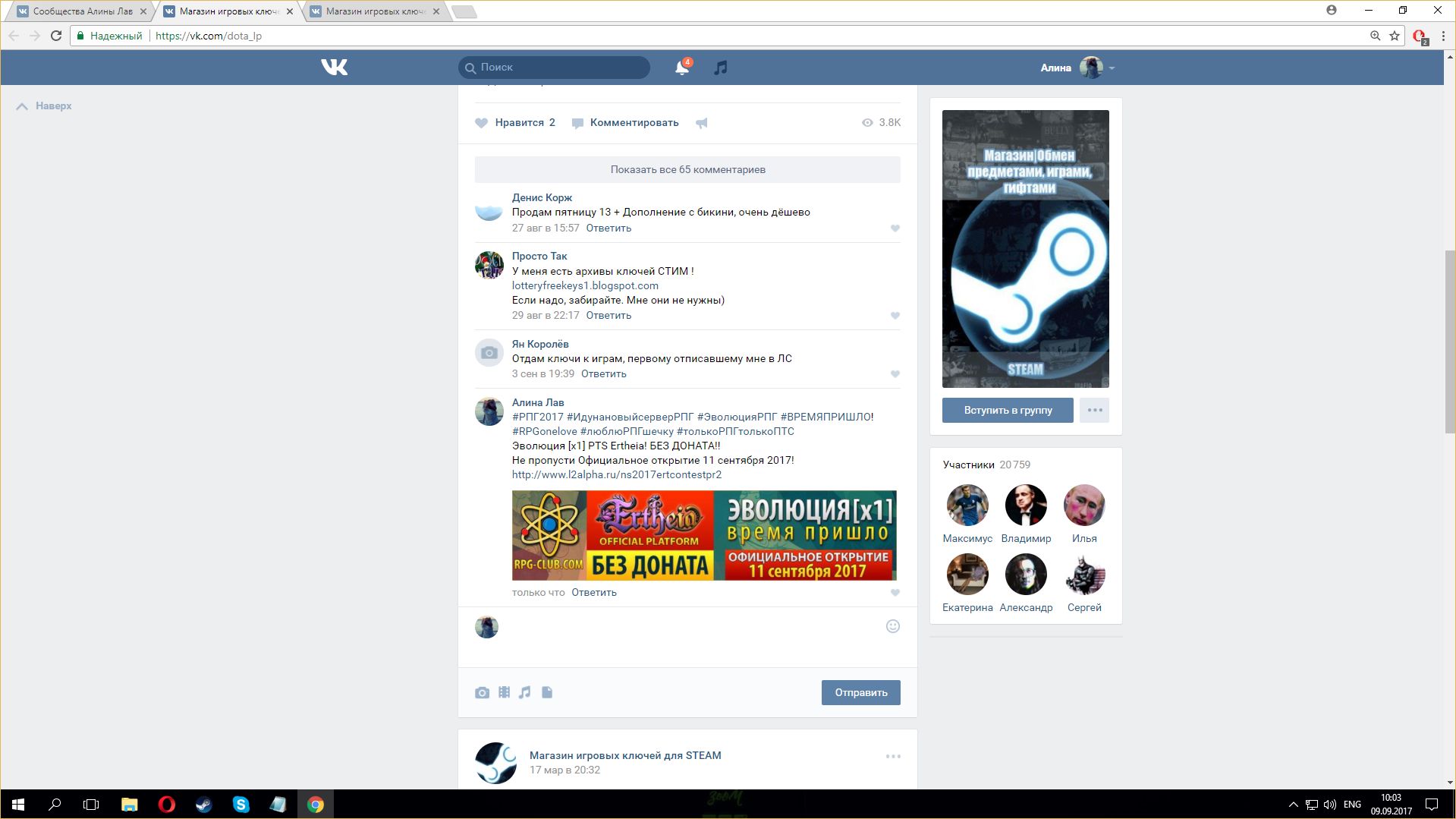
Task: Click the Поиск search field
Action: tap(554, 68)
